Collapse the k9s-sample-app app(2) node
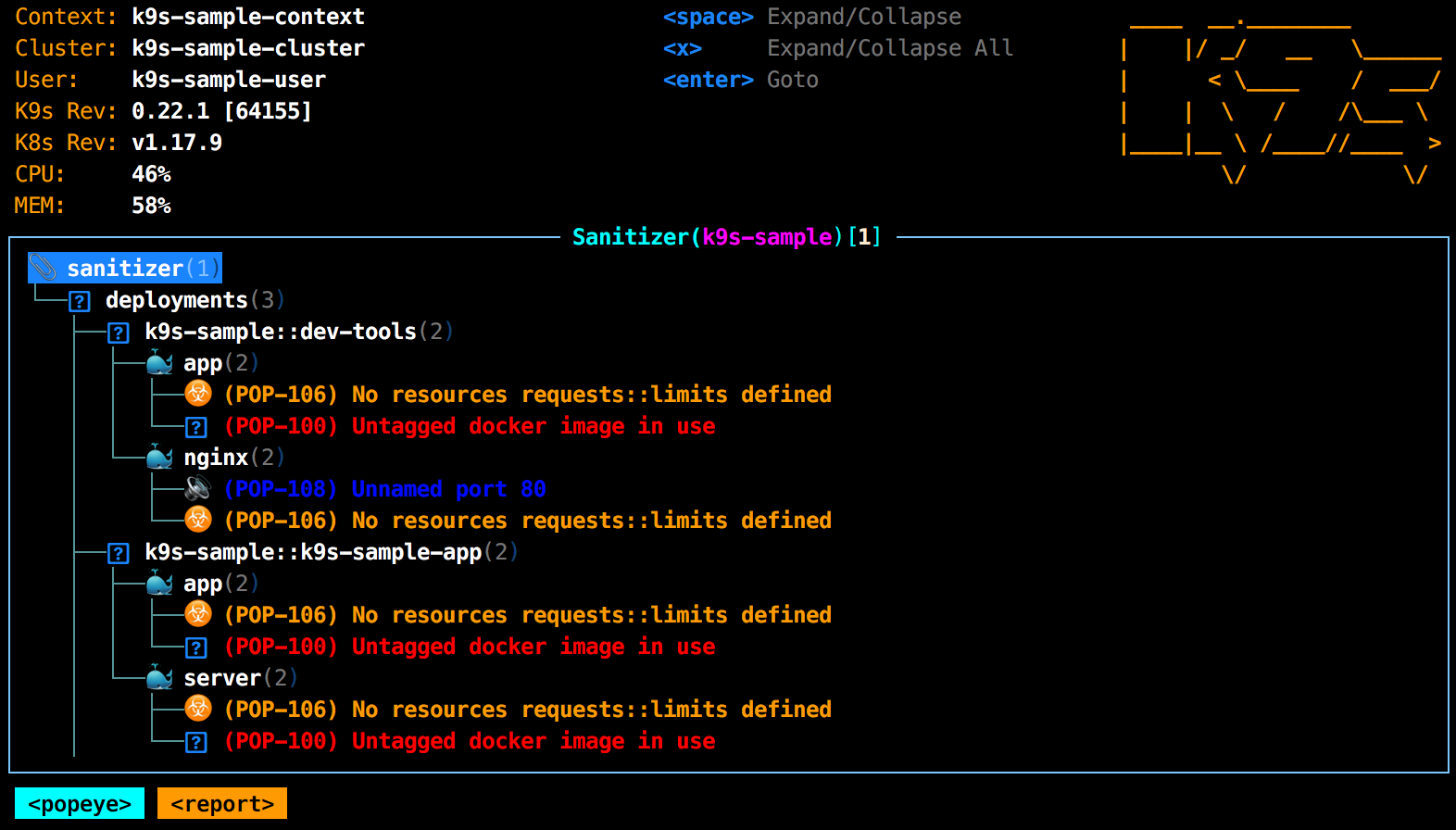1456x830 pixels. (x=221, y=584)
